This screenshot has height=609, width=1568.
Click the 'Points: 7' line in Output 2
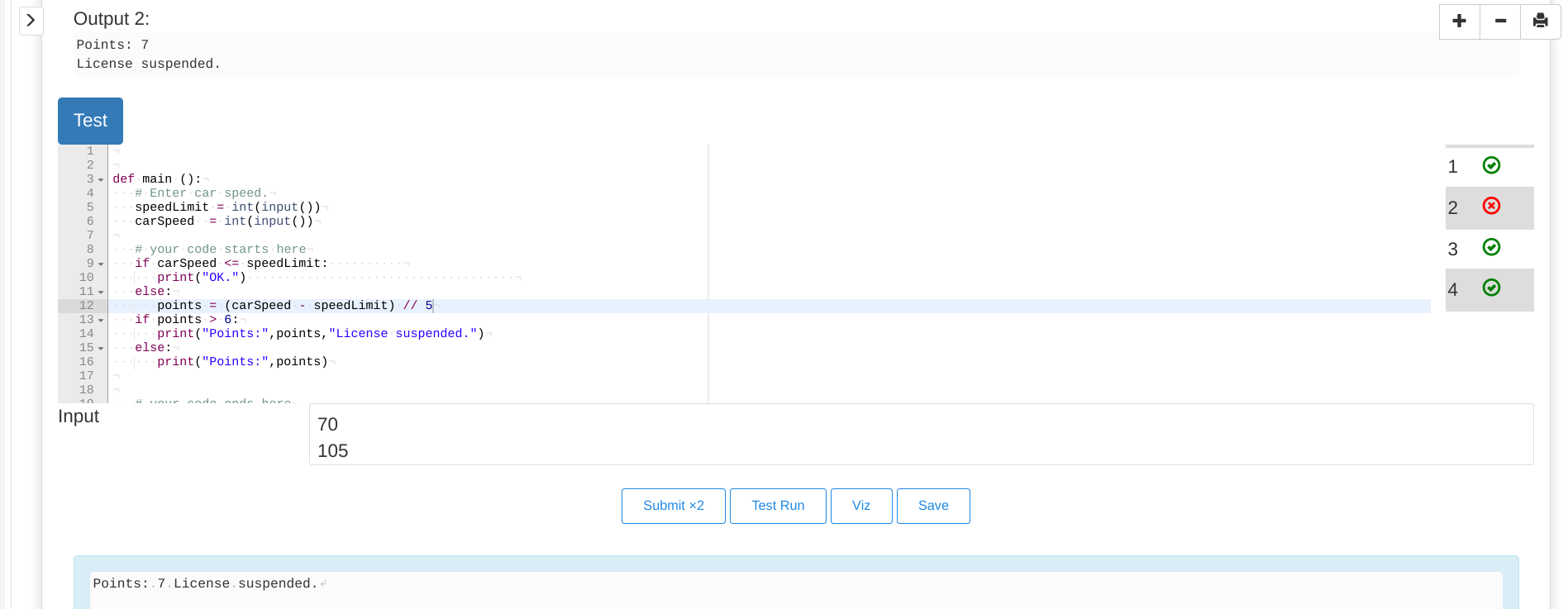coord(112,45)
